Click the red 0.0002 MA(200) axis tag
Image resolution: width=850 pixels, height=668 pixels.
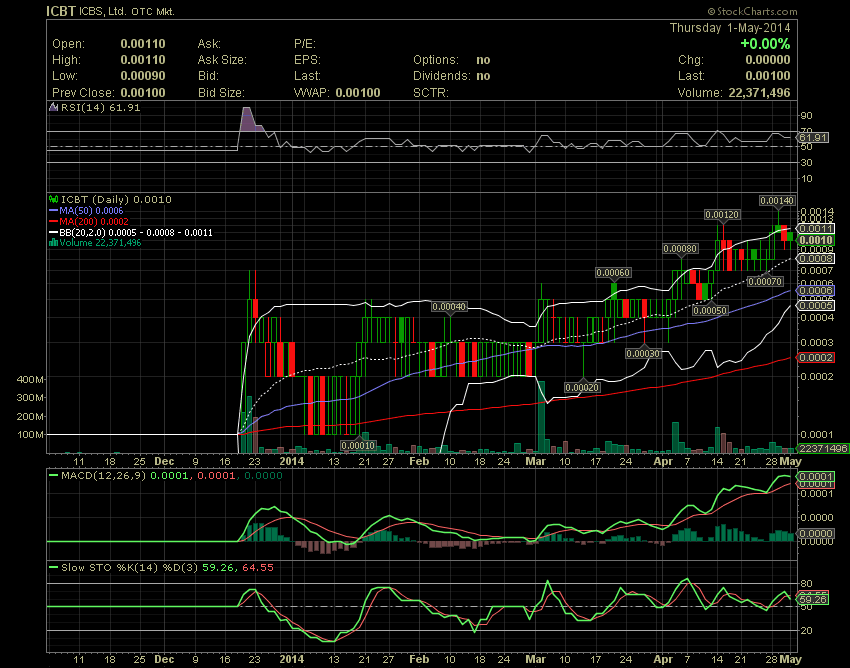point(816,358)
